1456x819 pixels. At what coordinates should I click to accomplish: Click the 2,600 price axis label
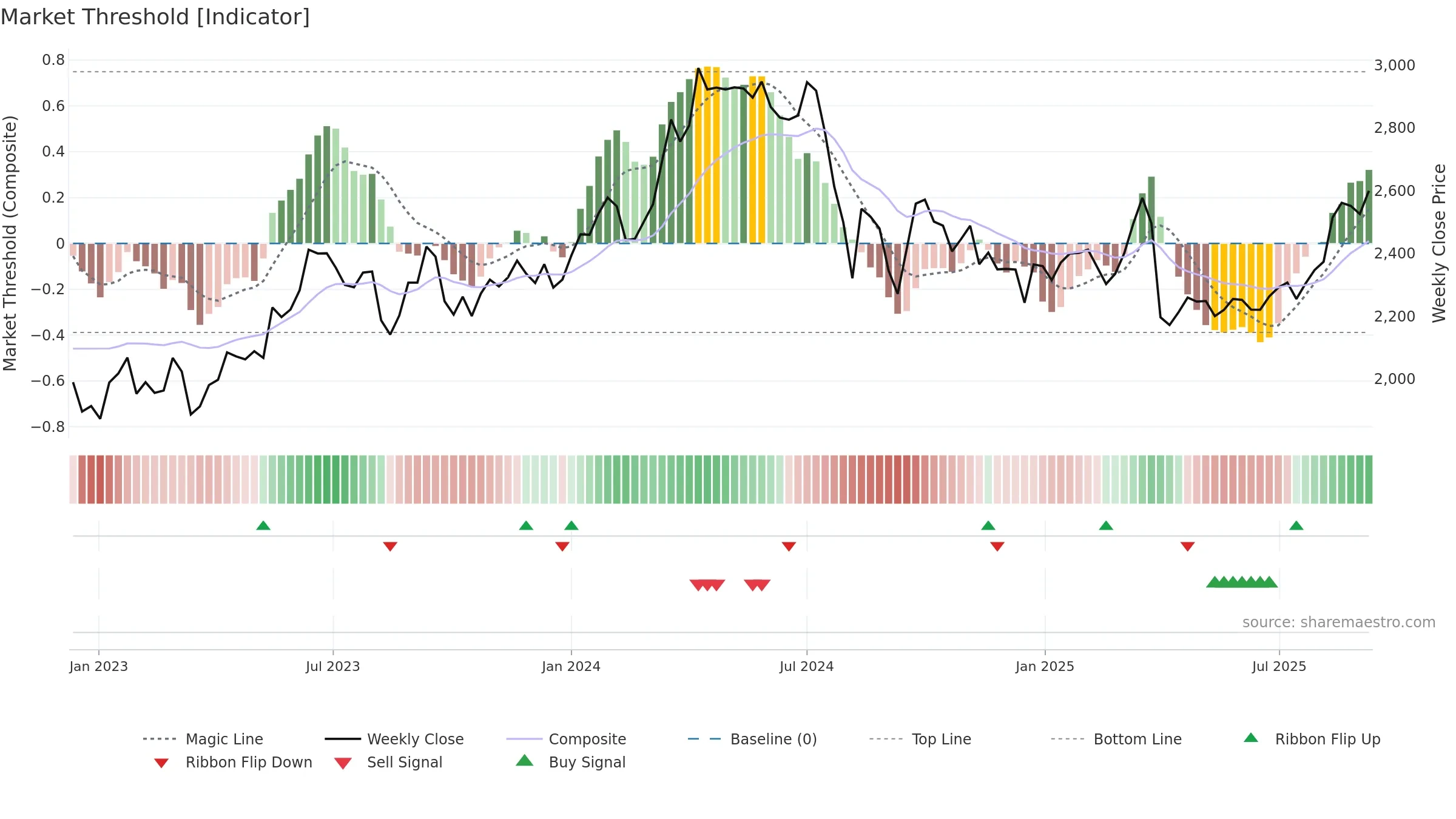tap(1395, 190)
